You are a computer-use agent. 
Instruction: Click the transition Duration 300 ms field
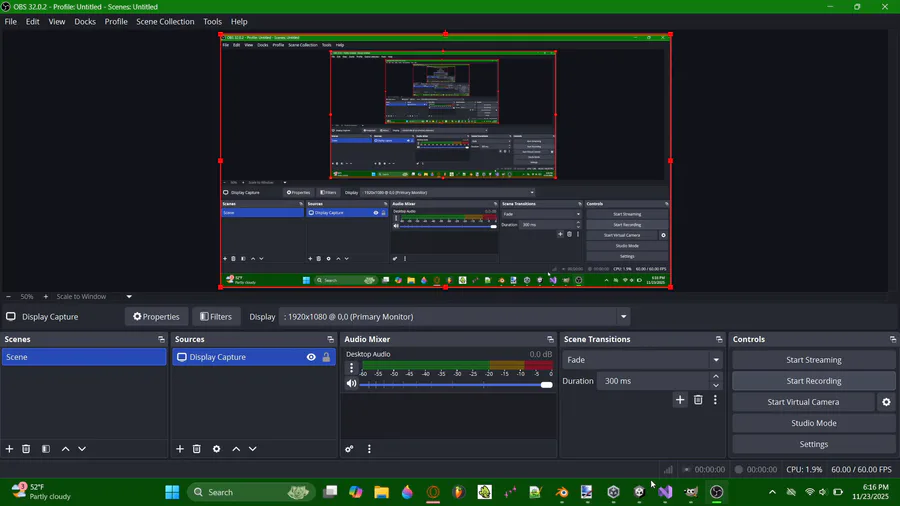point(653,381)
